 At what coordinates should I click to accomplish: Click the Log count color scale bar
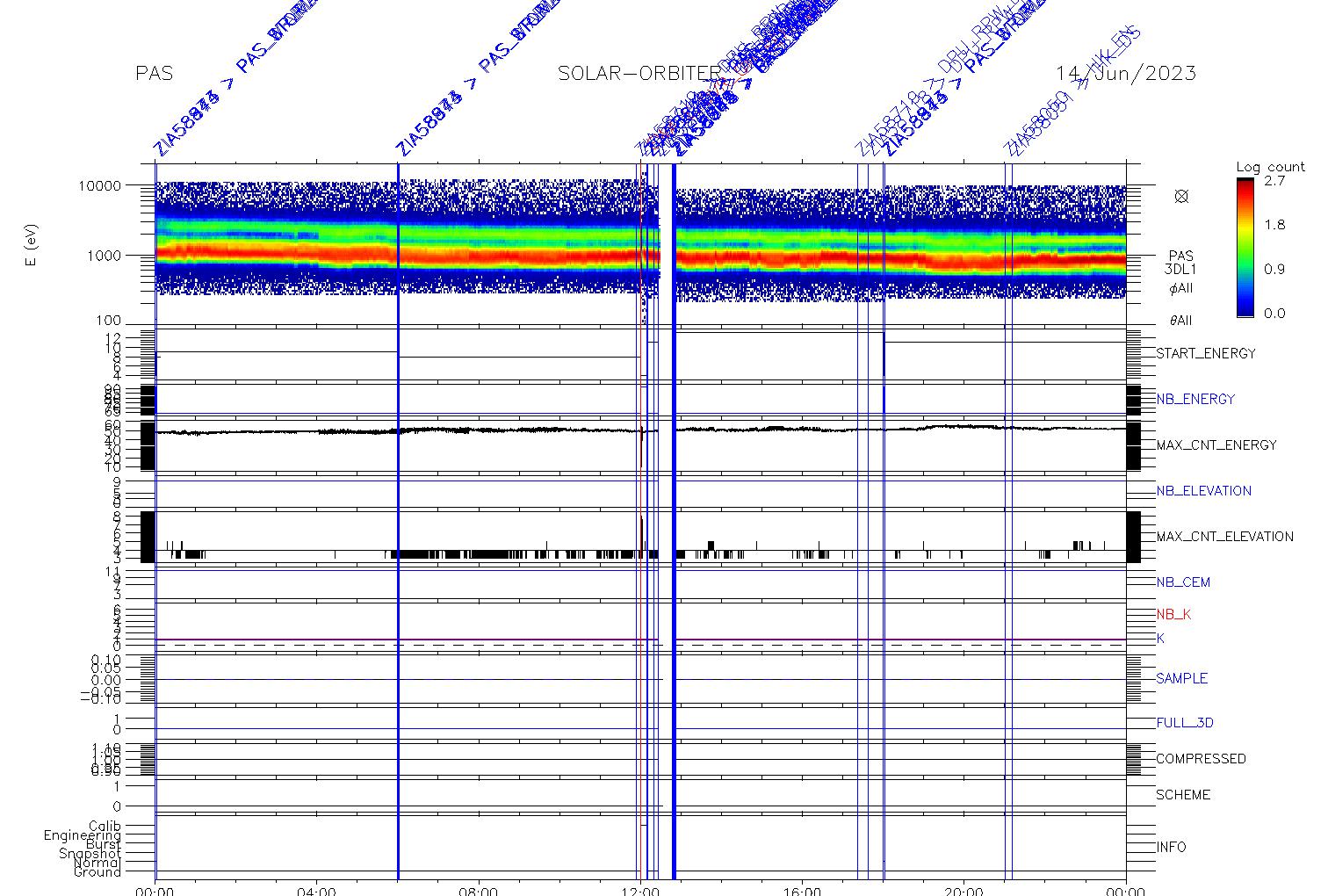click(x=1245, y=247)
